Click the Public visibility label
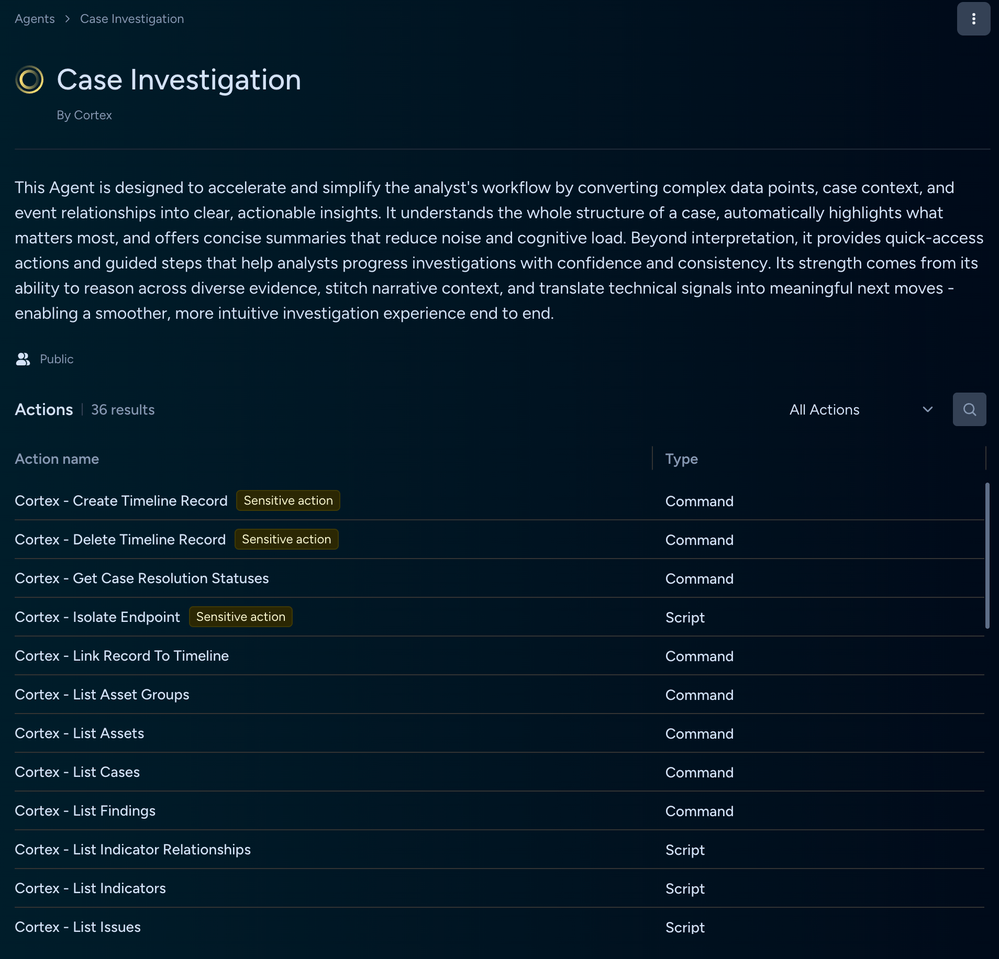The width and height of the screenshot is (999, 959). (57, 359)
